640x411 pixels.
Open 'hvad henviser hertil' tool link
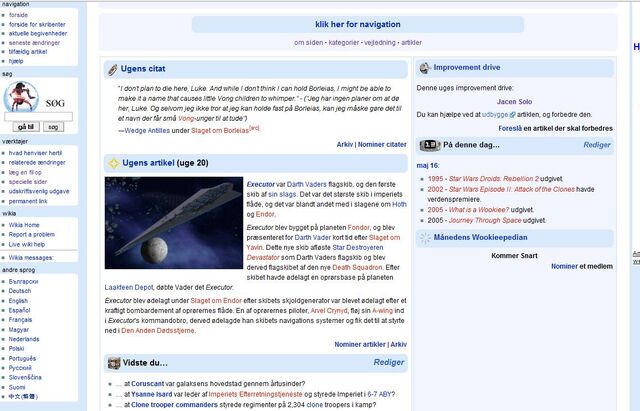[x=36, y=153]
